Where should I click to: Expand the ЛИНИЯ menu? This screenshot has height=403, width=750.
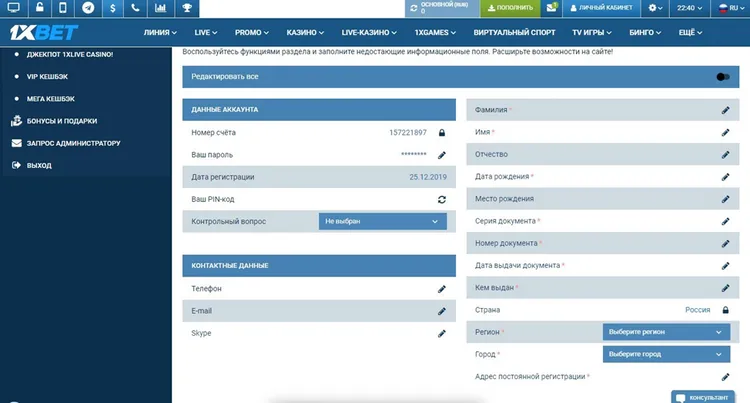point(160,33)
